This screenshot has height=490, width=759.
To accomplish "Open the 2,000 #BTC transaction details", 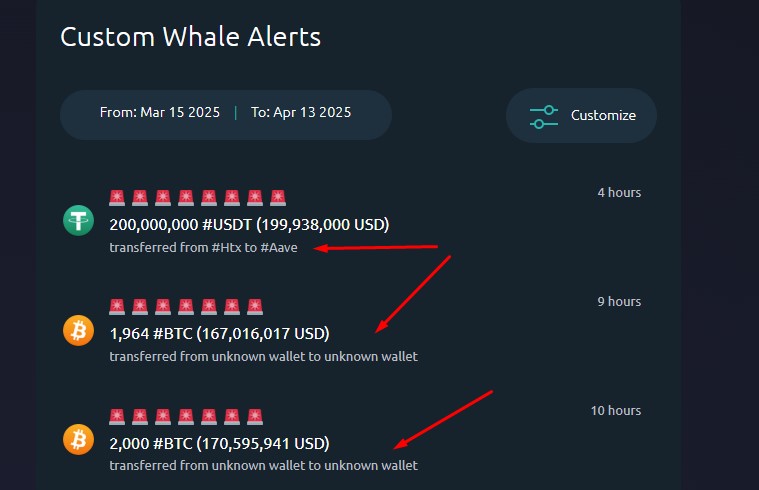I will click(x=219, y=444).
